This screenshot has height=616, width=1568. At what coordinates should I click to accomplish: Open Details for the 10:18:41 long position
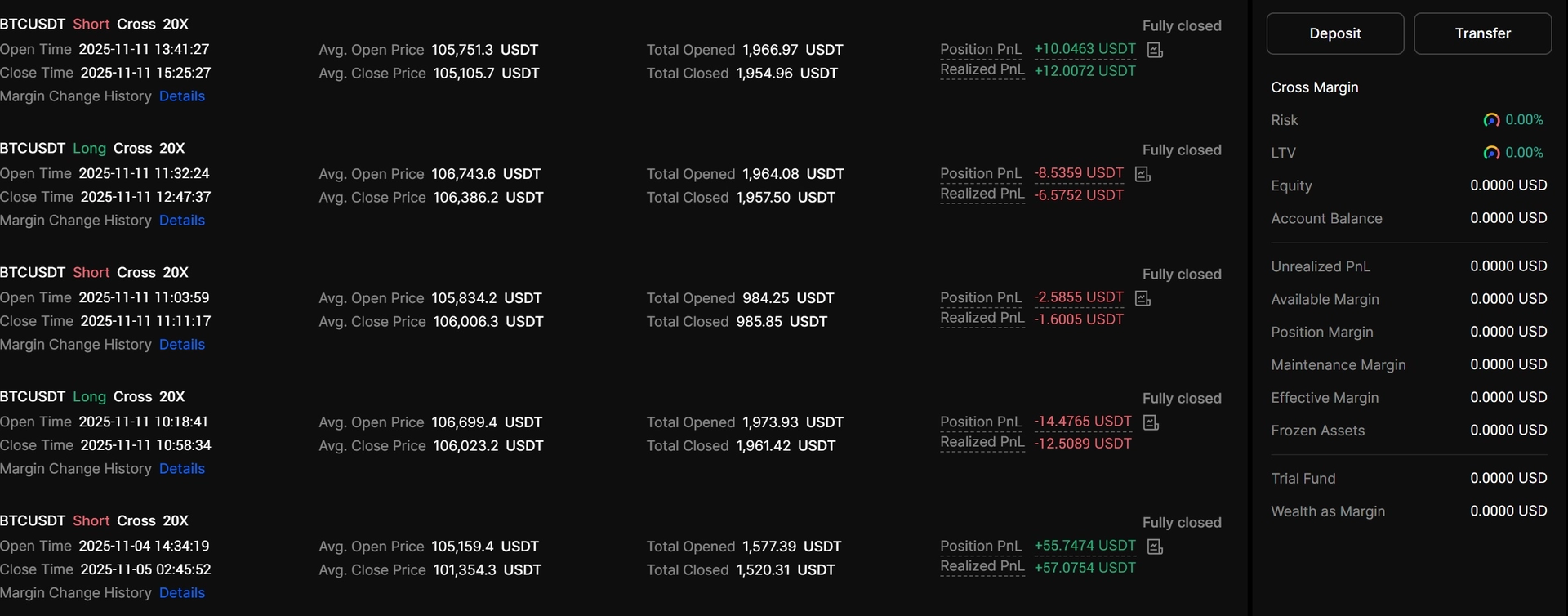pyautogui.click(x=182, y=469)
